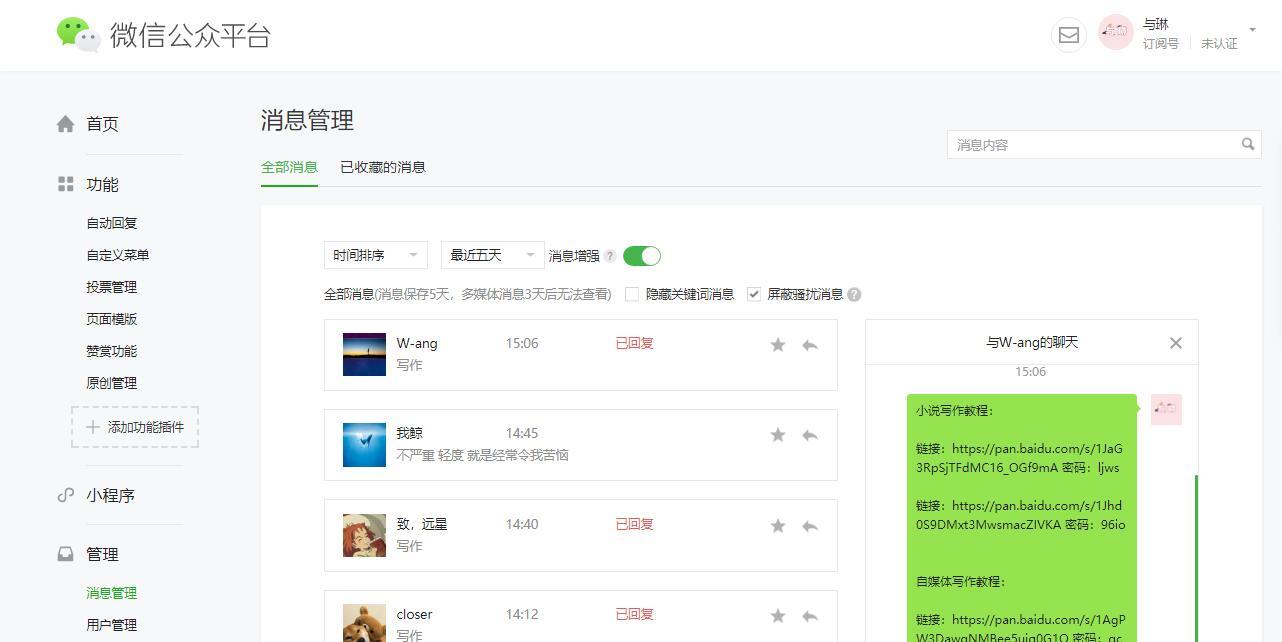This screenshot has height=642, width=1282.
Task: Uncheck the 屏蔽骚扰消息 checkbox
Action: click(x=753, y=293)
